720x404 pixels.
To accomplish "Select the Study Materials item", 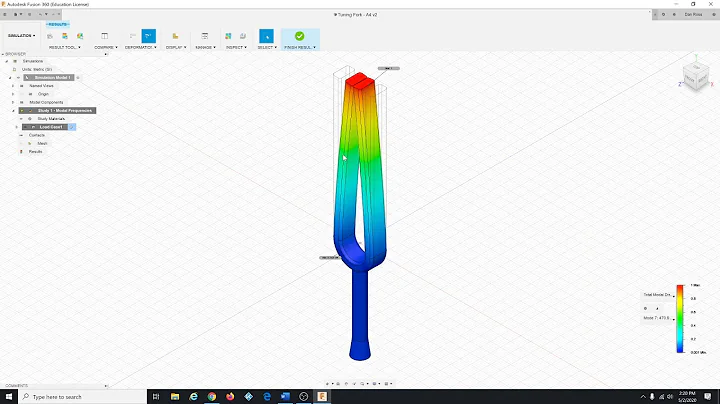I will click(x=51, y=119).
